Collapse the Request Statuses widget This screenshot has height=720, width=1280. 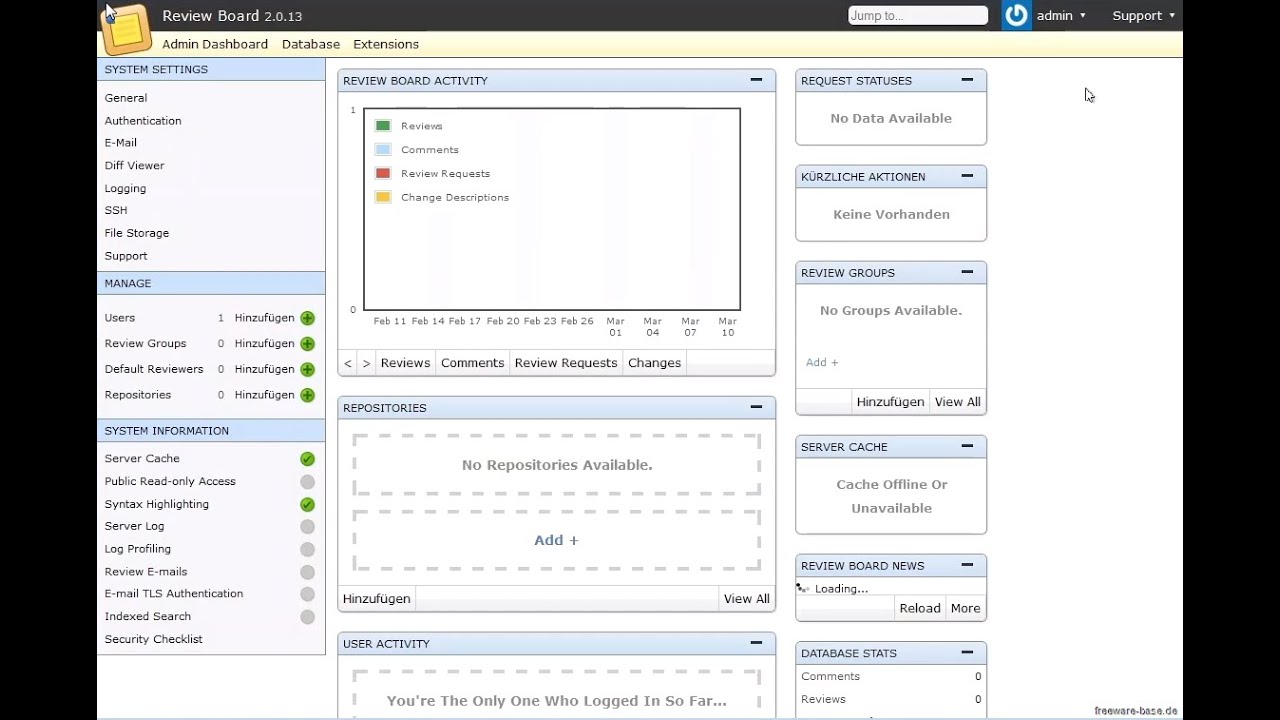[x=967, y=80]
